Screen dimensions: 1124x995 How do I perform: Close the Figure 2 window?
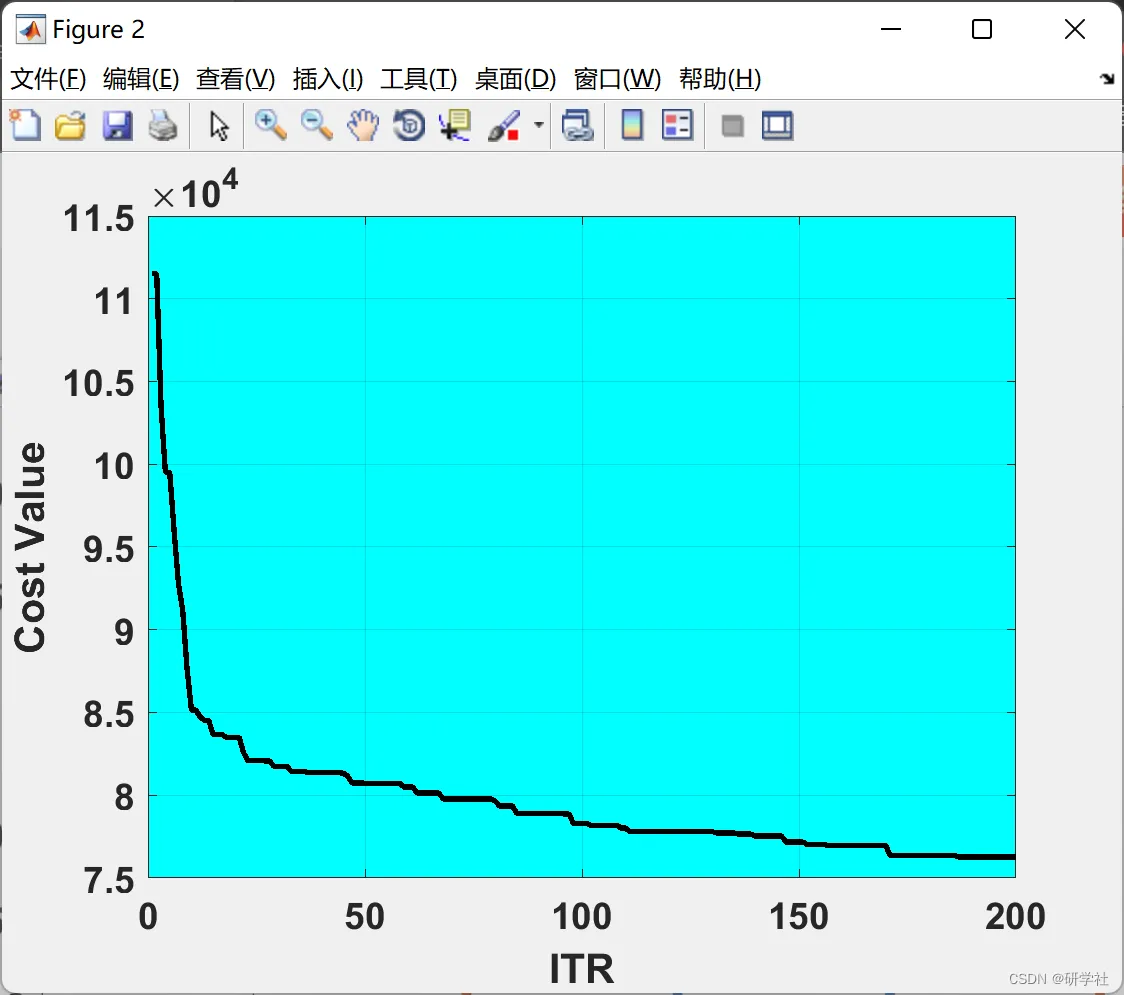point(1075,29)
